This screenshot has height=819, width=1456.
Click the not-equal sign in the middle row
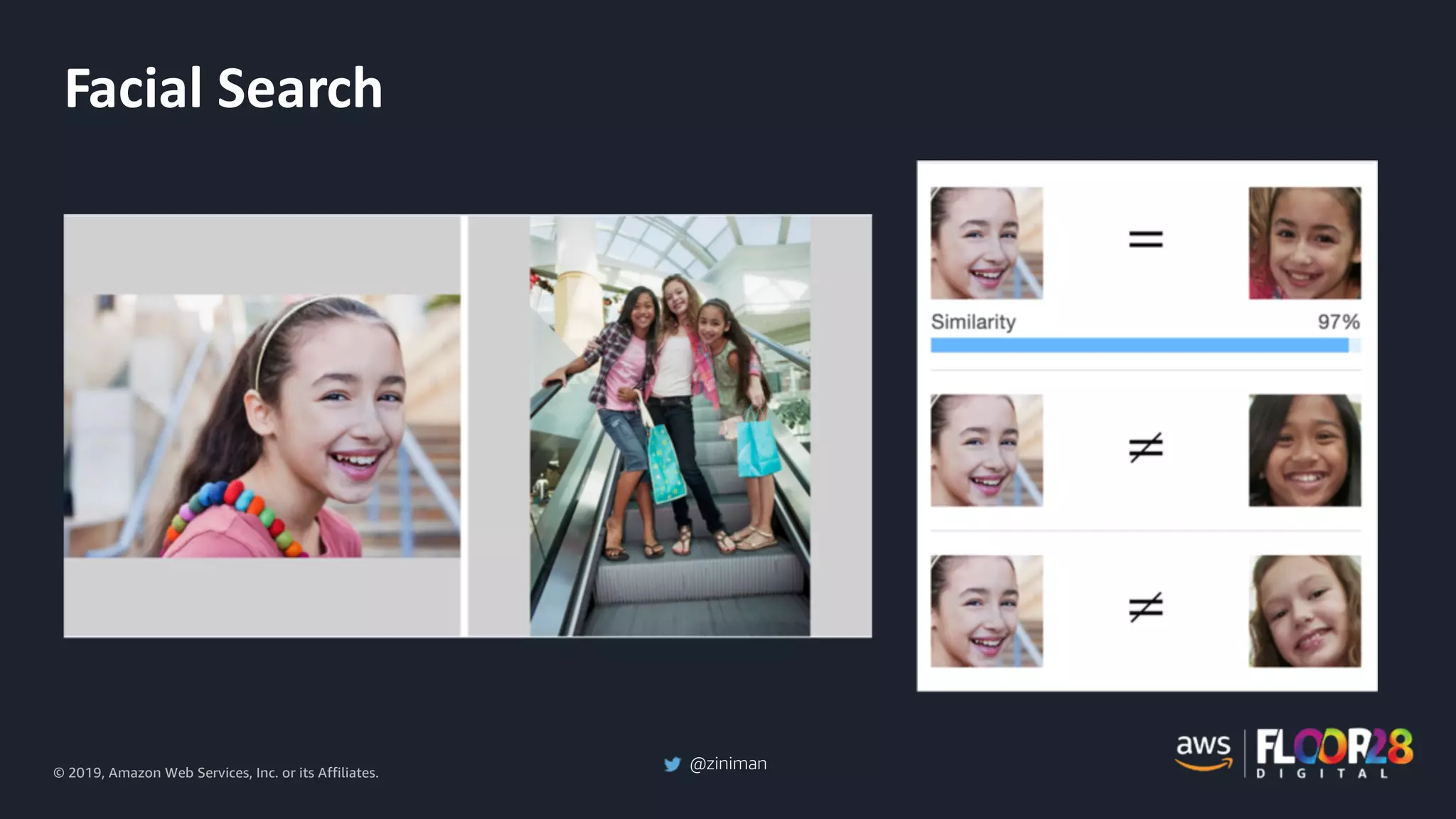1146,447
